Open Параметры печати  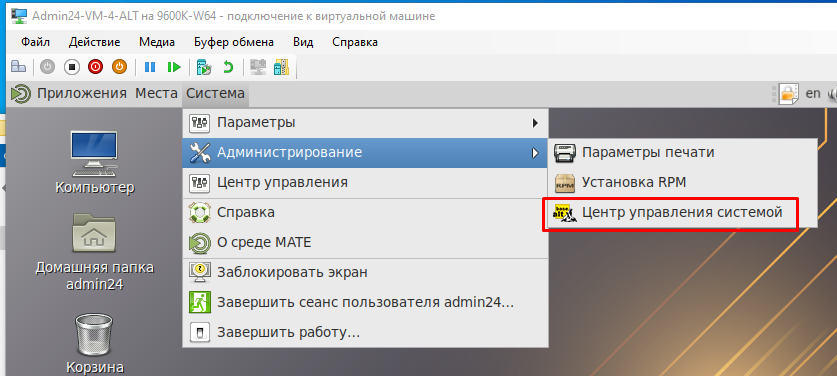(x=682, y=153)
